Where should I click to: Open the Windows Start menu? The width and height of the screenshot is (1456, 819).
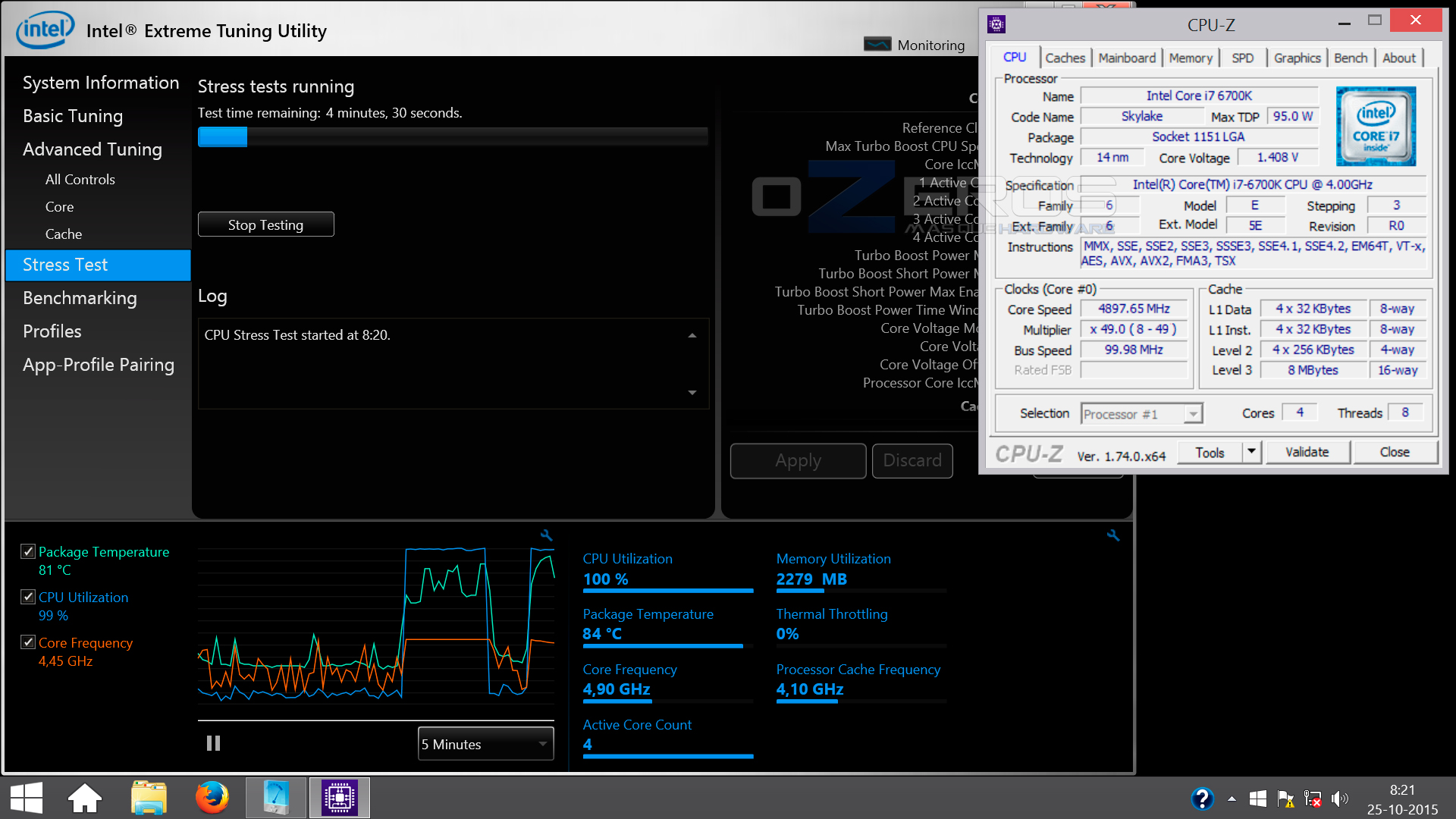point(27,799)
